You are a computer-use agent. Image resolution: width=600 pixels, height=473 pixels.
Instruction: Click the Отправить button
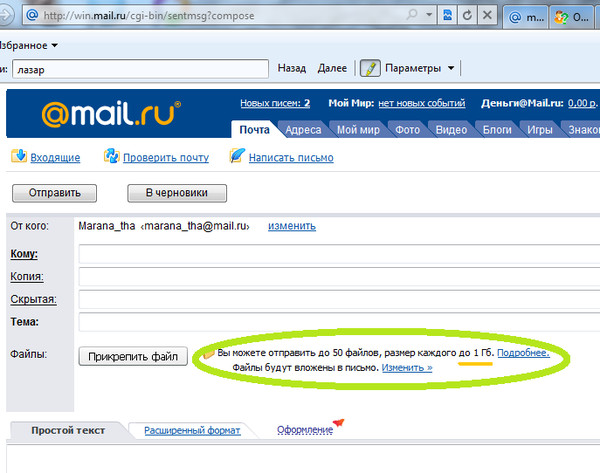pos(54,193)
